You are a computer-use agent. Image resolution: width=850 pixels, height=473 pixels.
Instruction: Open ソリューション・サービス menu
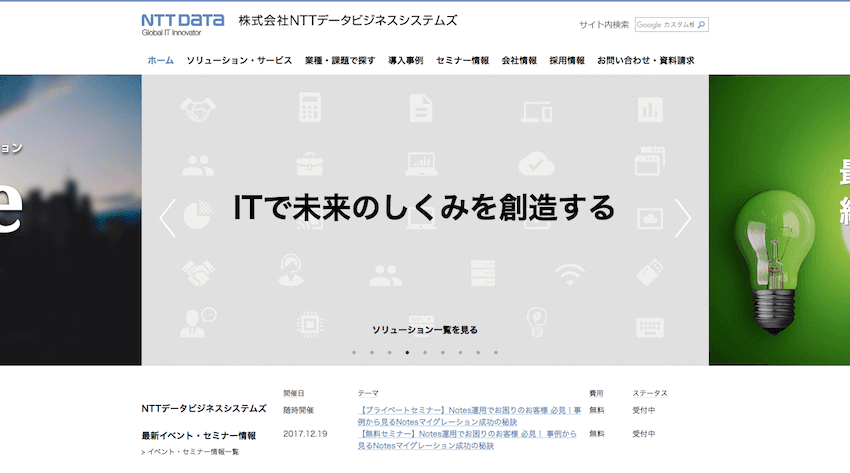pyautogui.click(x=239, y=60)
